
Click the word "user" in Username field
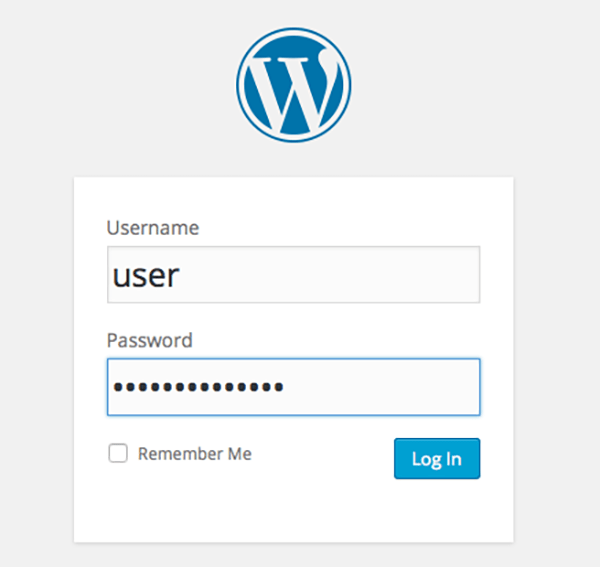click(145, 275)
